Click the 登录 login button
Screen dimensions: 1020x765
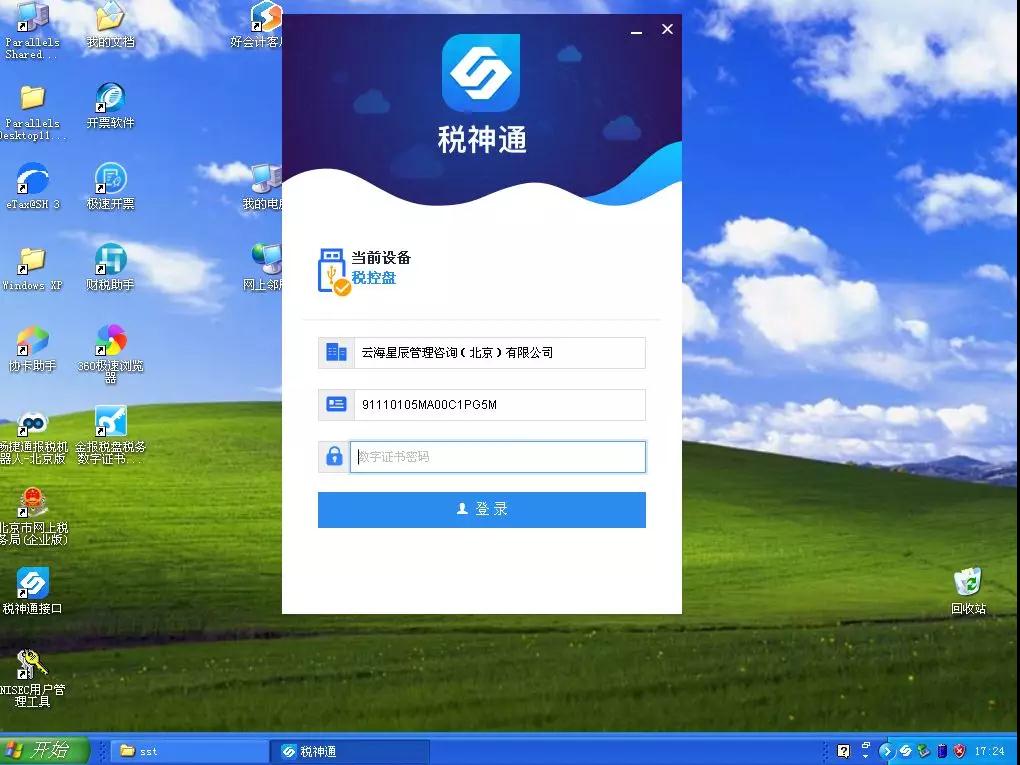[x=481, y=509]
